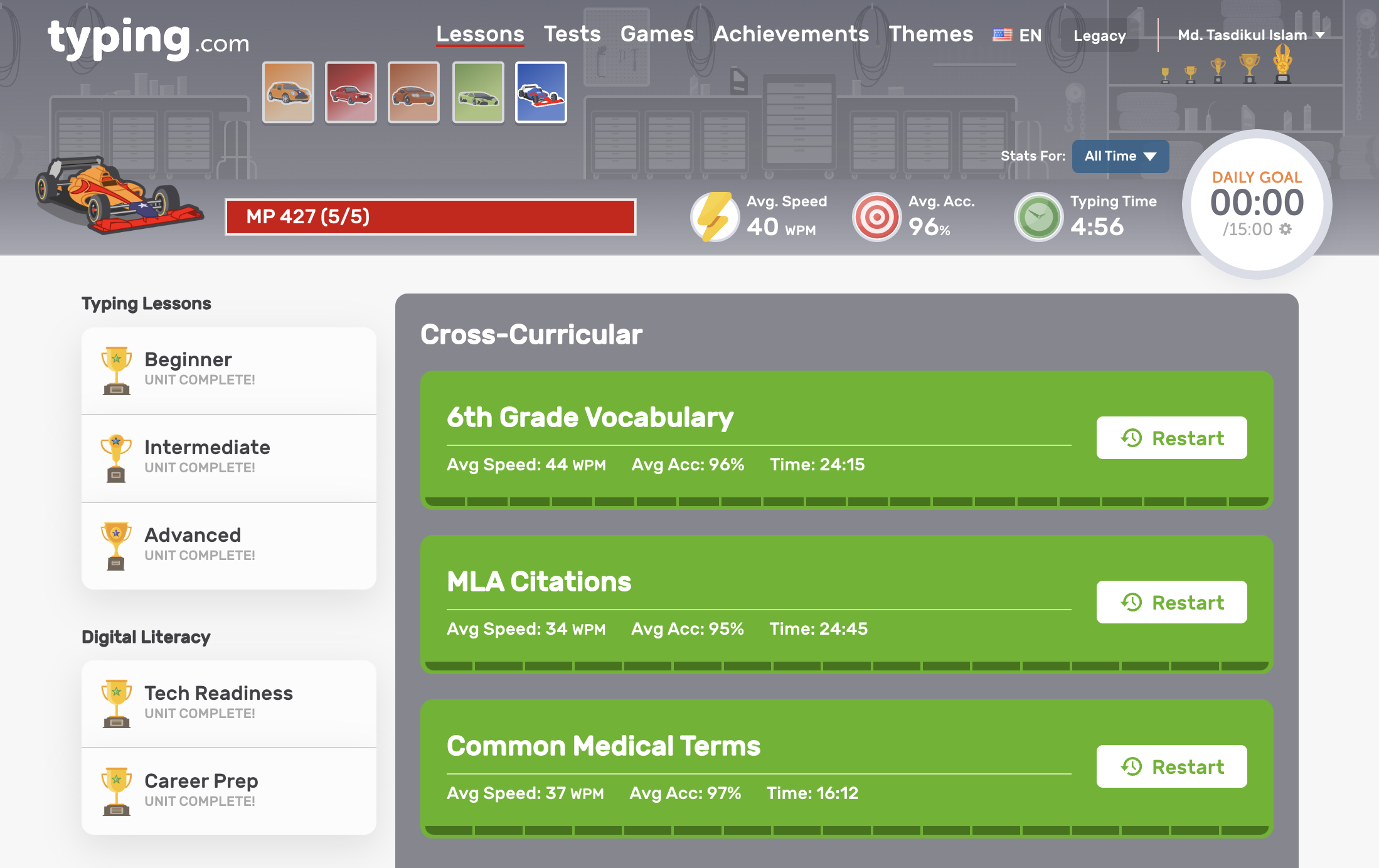
Task: Click the Digital Literacy sidebar heading
Action: coord(146,637)
